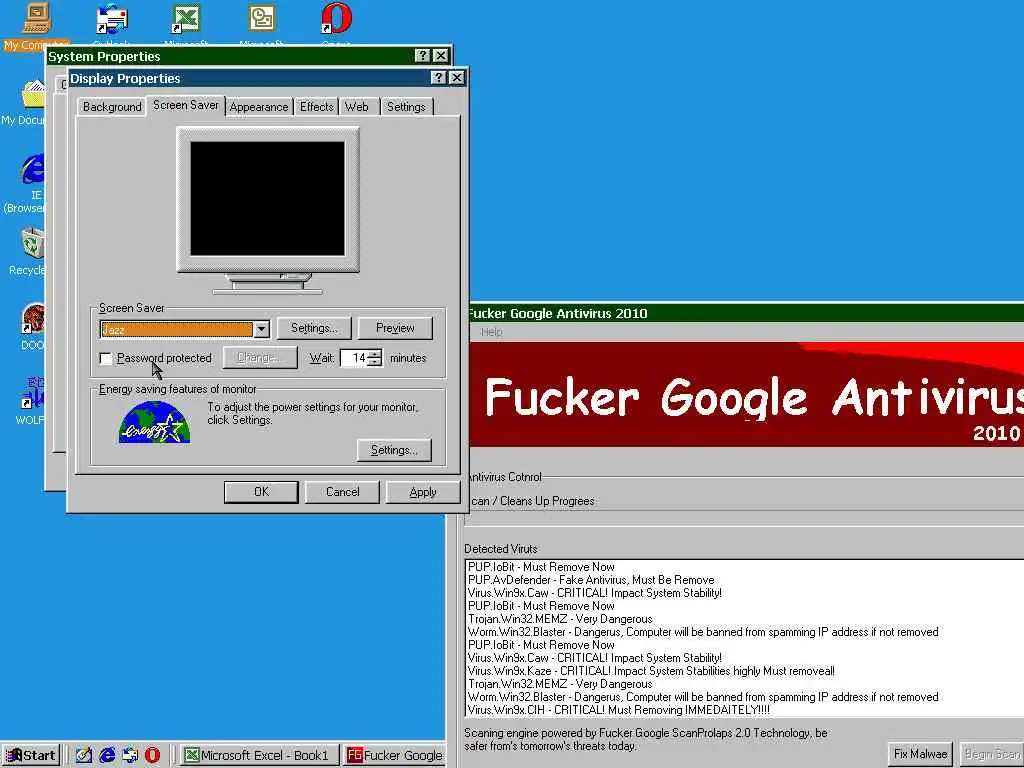Expand the Jazz screen saver dropdown
The width and height of the screenshot is (1024, 768).
click(261, 329)
